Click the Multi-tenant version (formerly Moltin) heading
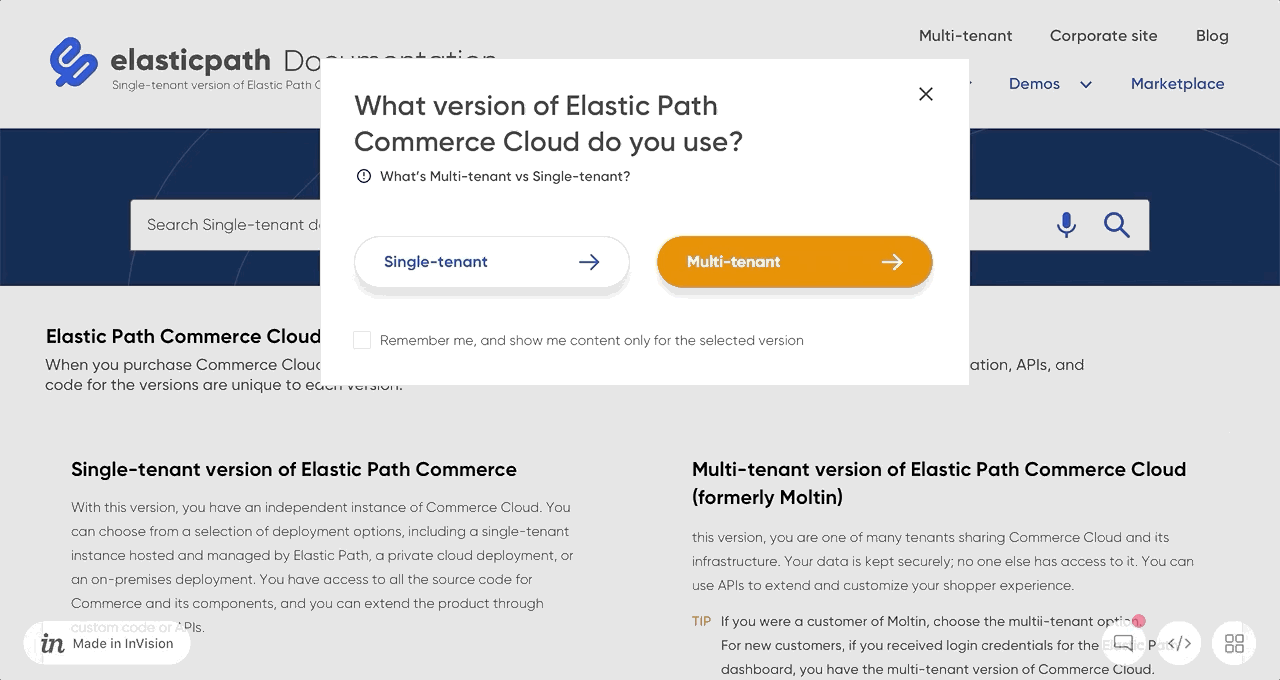 click(939, 483)
